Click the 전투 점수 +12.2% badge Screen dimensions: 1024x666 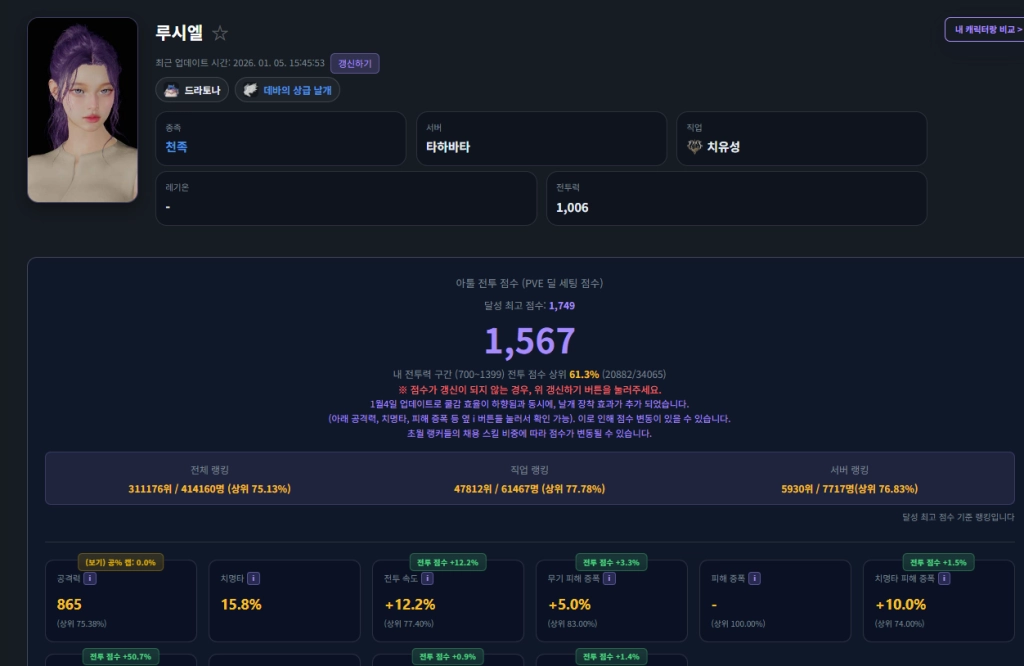pos(447,562)
